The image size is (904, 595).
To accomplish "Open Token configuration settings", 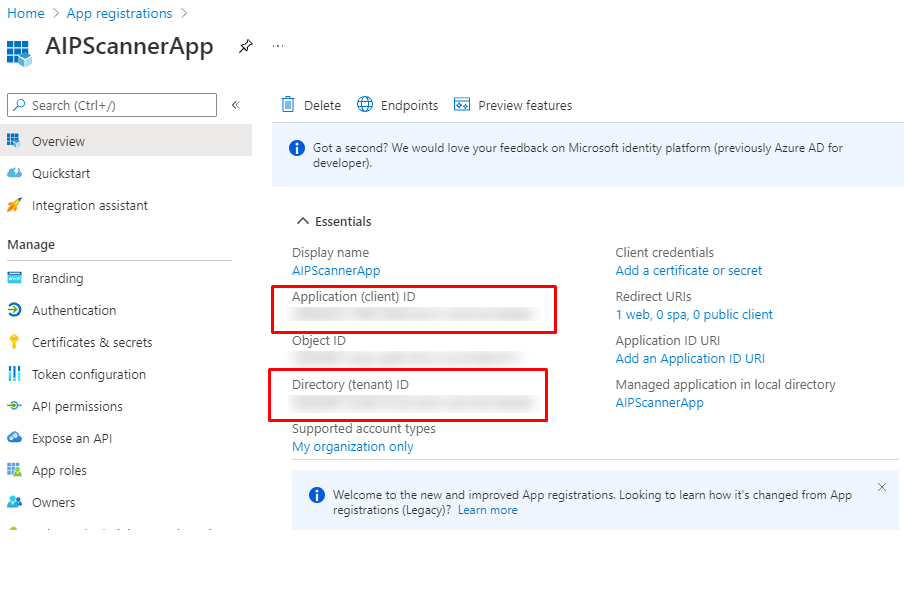I will tap(88, 374).
